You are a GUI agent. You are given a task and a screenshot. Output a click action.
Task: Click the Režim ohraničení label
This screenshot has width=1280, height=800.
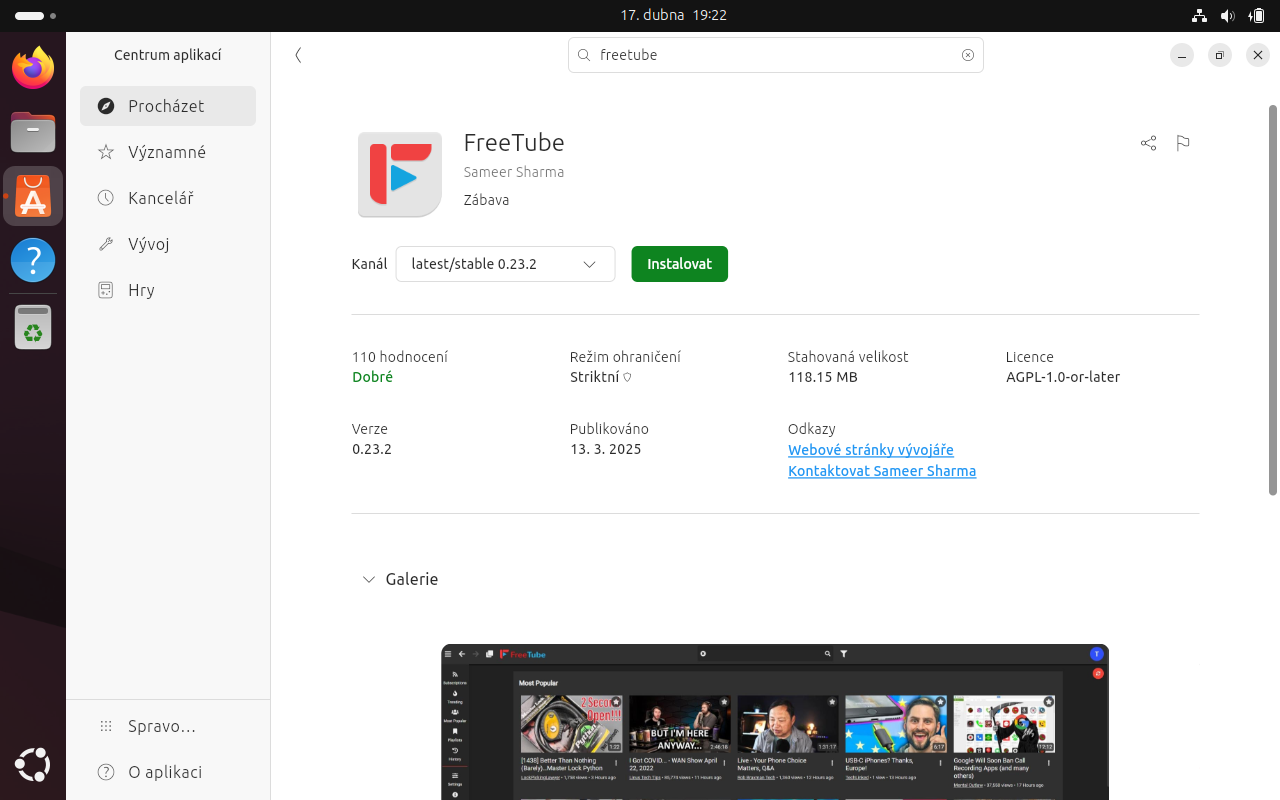pyautogui.click(x=625, y=357)
